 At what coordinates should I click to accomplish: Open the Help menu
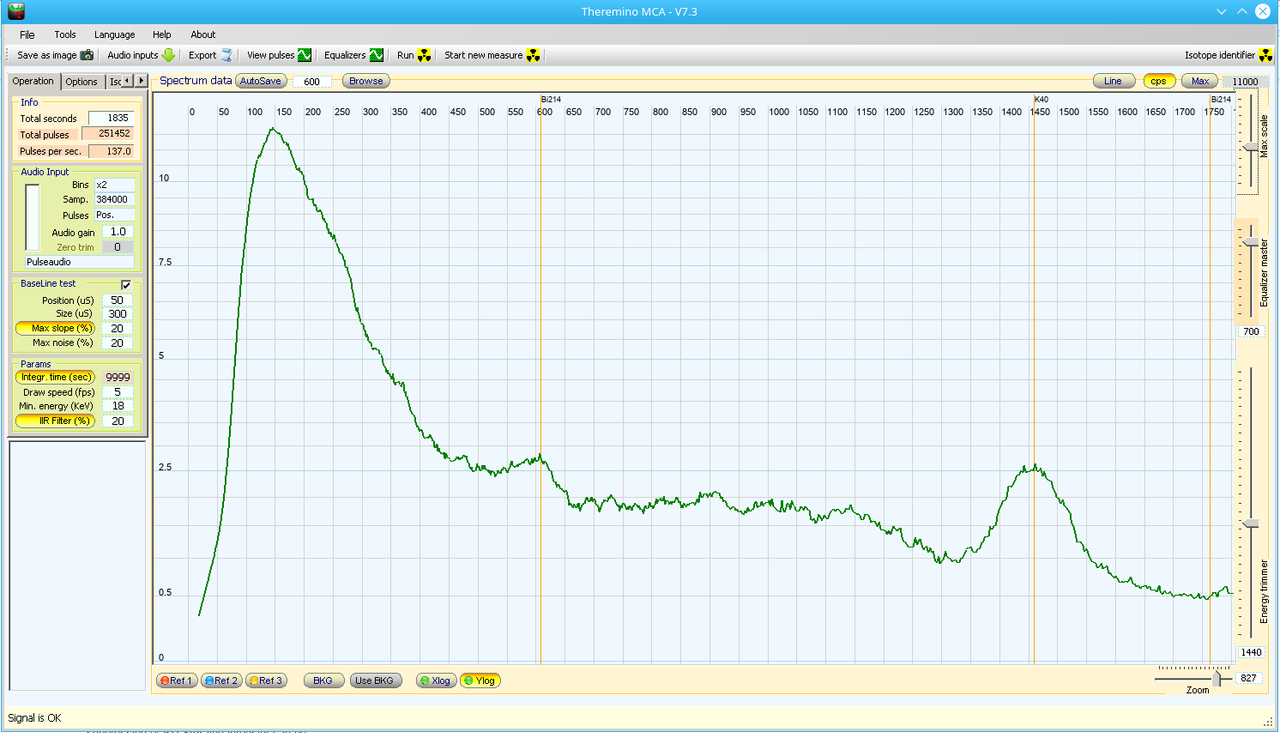click(162, 34)
